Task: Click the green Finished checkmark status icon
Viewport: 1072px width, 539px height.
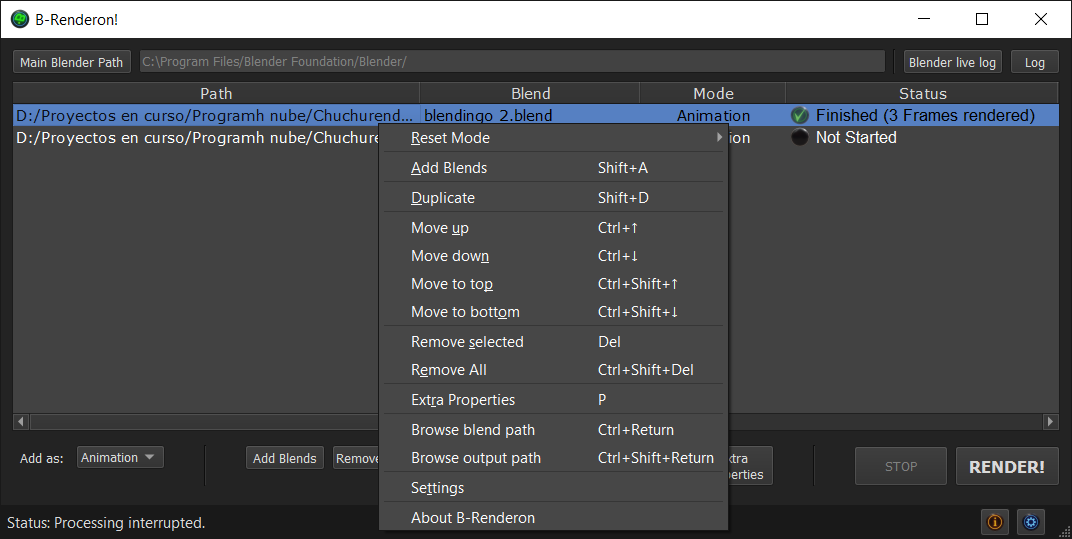Action: [800, 116]
